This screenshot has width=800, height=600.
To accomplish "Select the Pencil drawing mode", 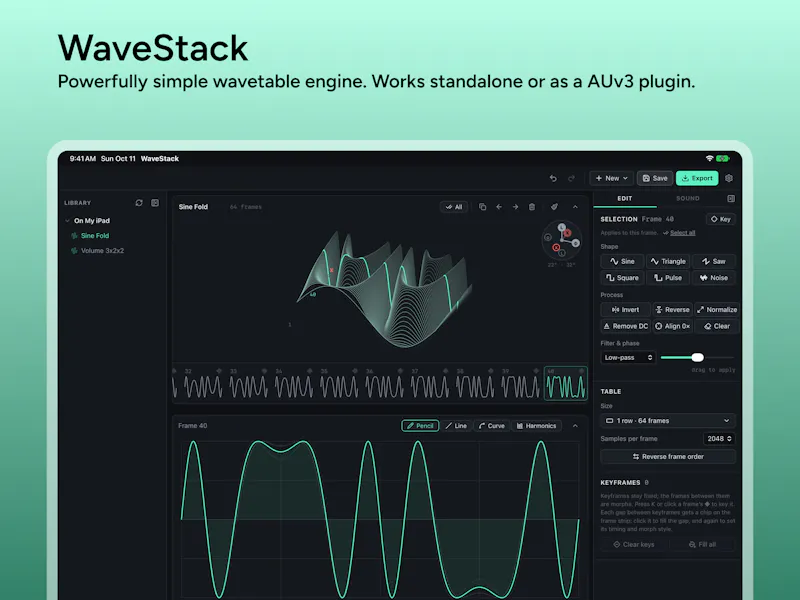I will click(x=420, y=426).
